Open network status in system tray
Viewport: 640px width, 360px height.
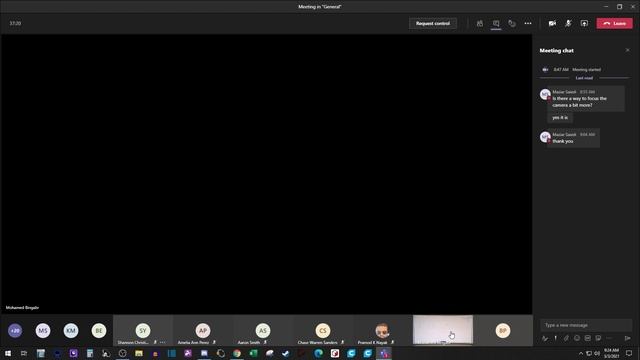(x=589, y=353)
